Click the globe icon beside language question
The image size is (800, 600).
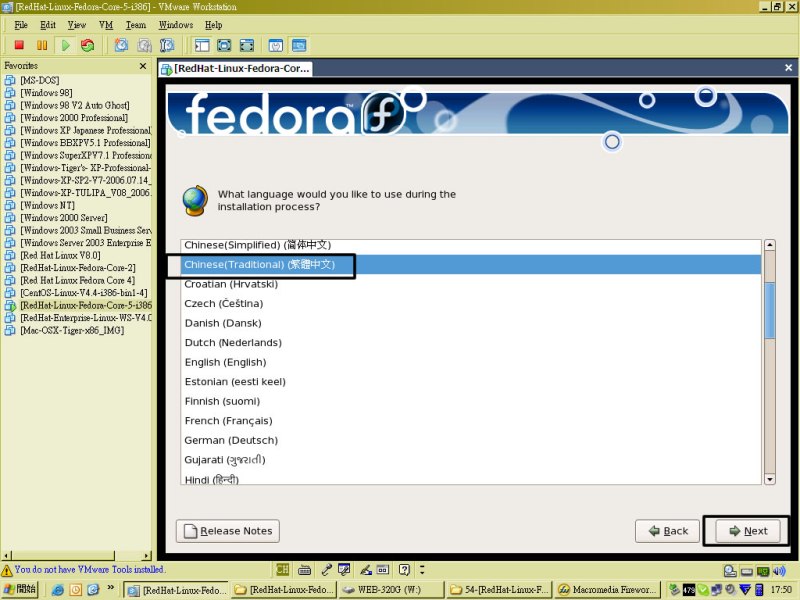click(195, 201)
